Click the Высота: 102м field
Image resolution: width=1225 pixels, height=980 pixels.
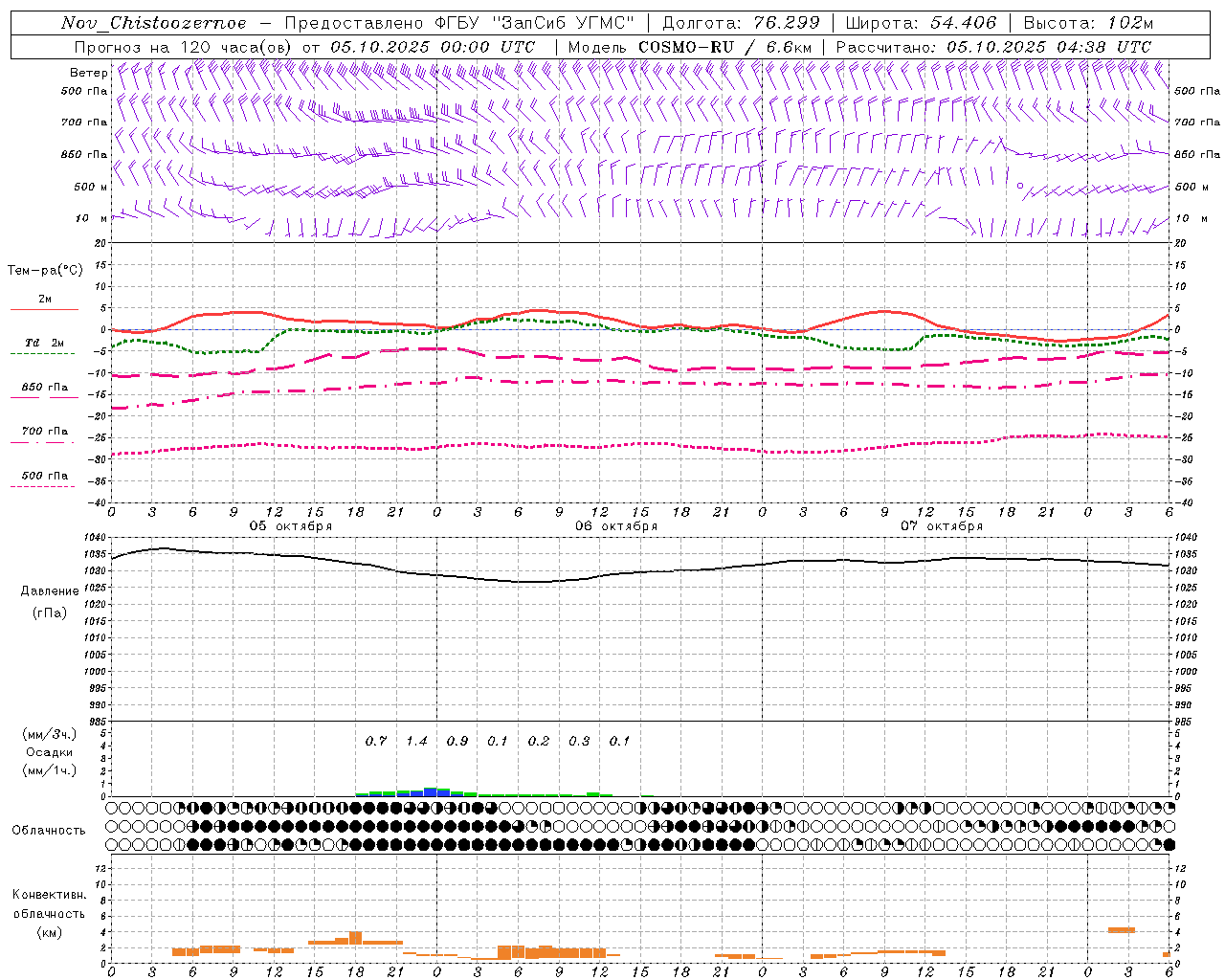pos(1088,23)
